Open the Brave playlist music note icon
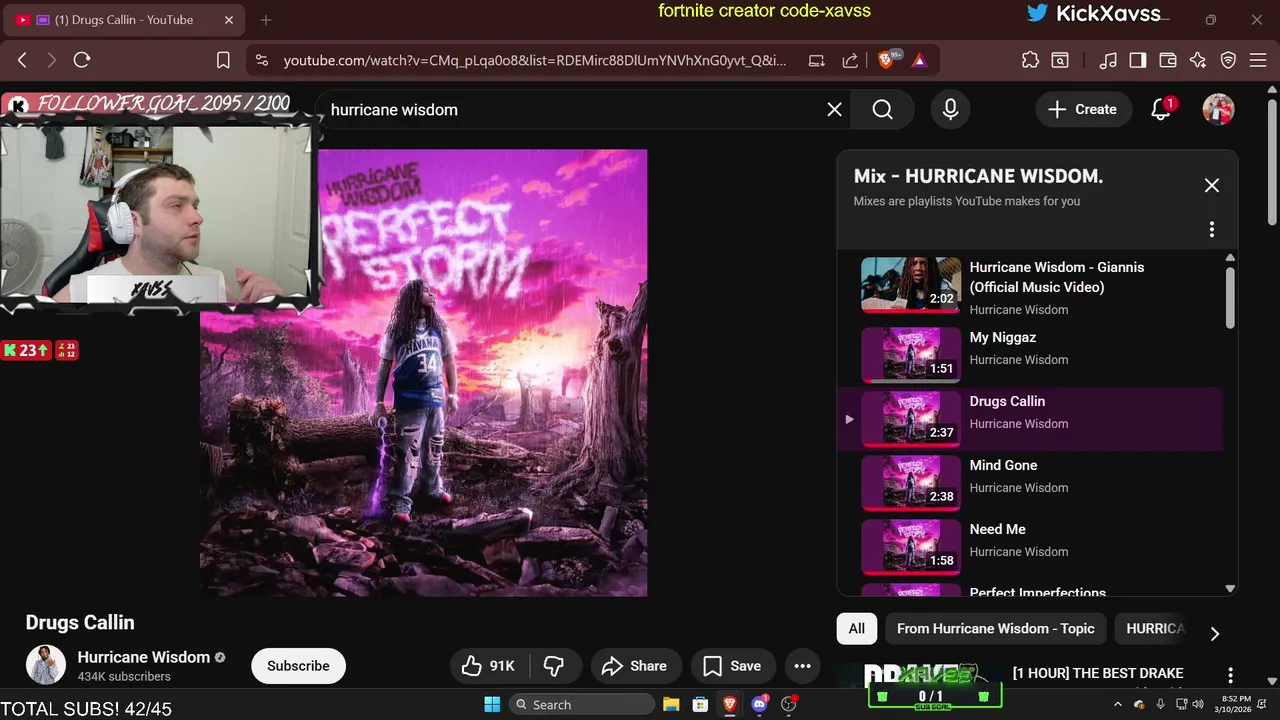1280x720 pixels. tap(1108, 60)
